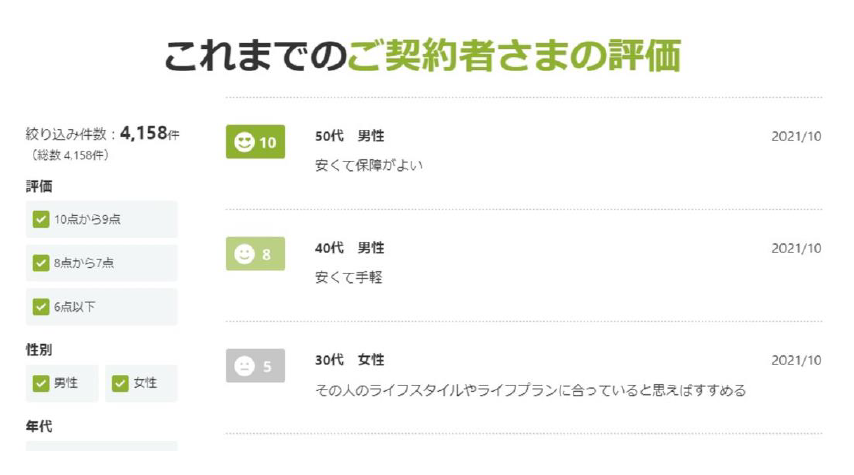This screenshot has height=475, width=854.
Task: Click the 40代 男性 reviewer label
Action: [x=349, y=248]
